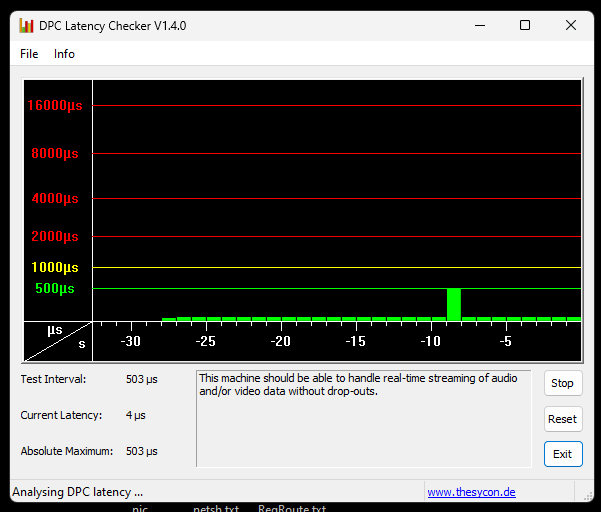Click the window title bar text
This screenshot has height=512, width=601.
(x=112, y=26)
